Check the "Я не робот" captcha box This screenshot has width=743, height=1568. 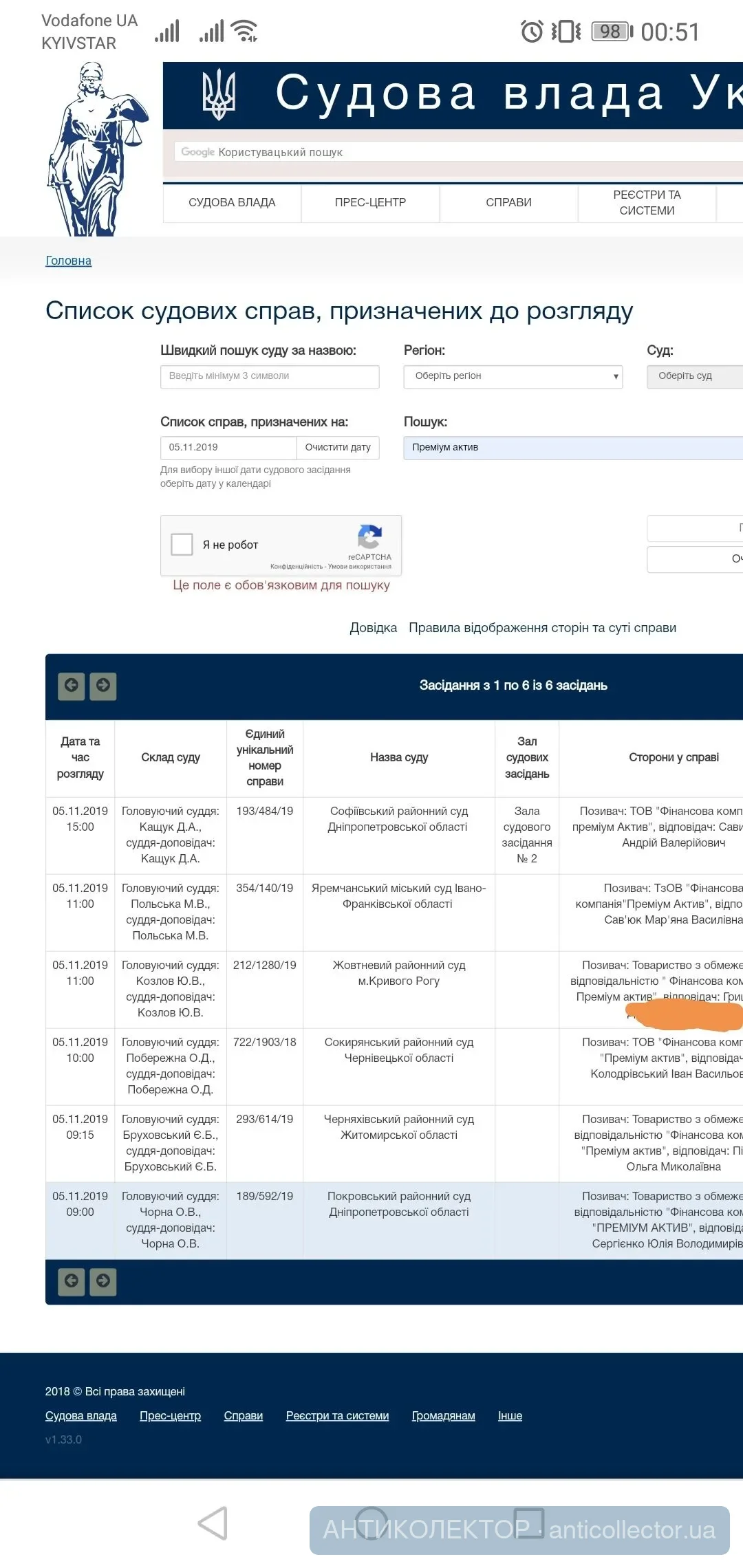(182, 544)
